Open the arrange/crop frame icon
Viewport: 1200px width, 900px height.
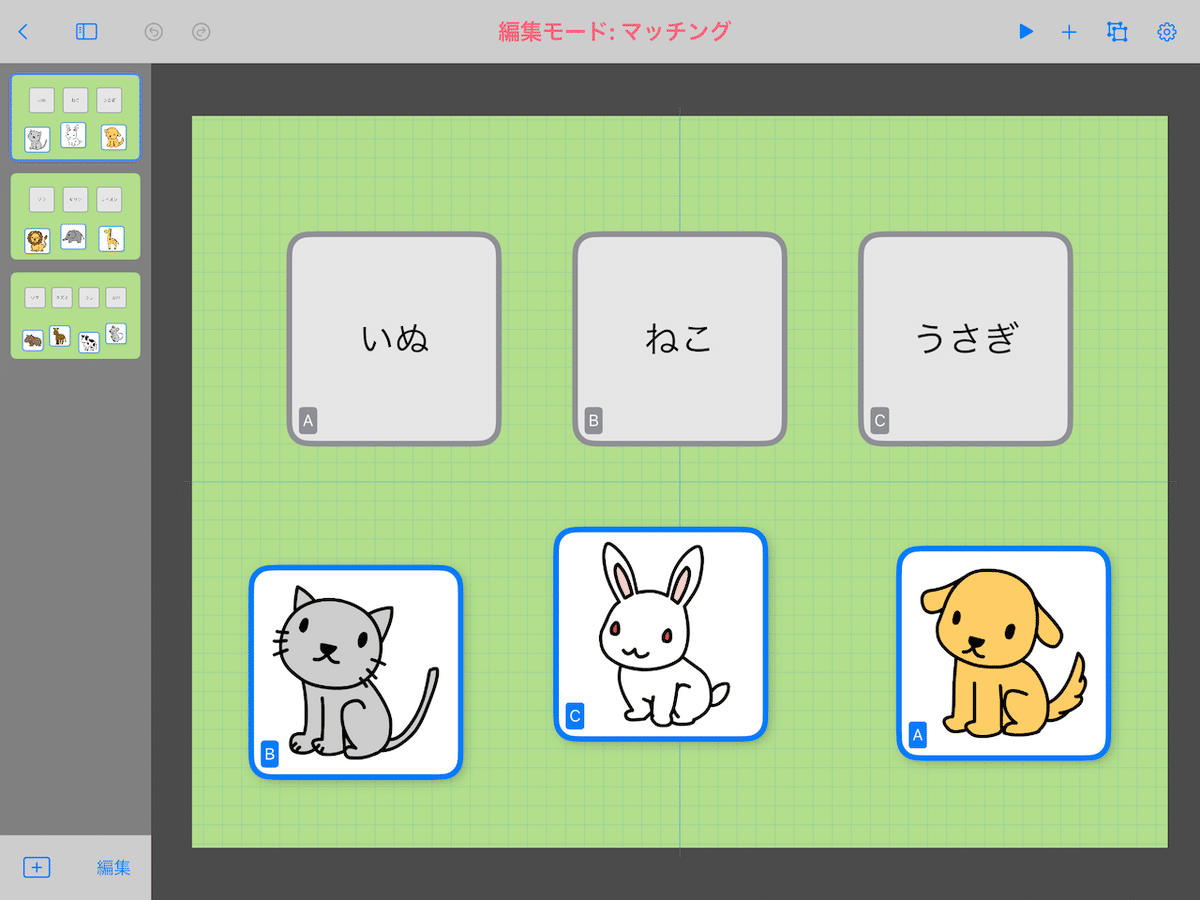[1117, 32]
